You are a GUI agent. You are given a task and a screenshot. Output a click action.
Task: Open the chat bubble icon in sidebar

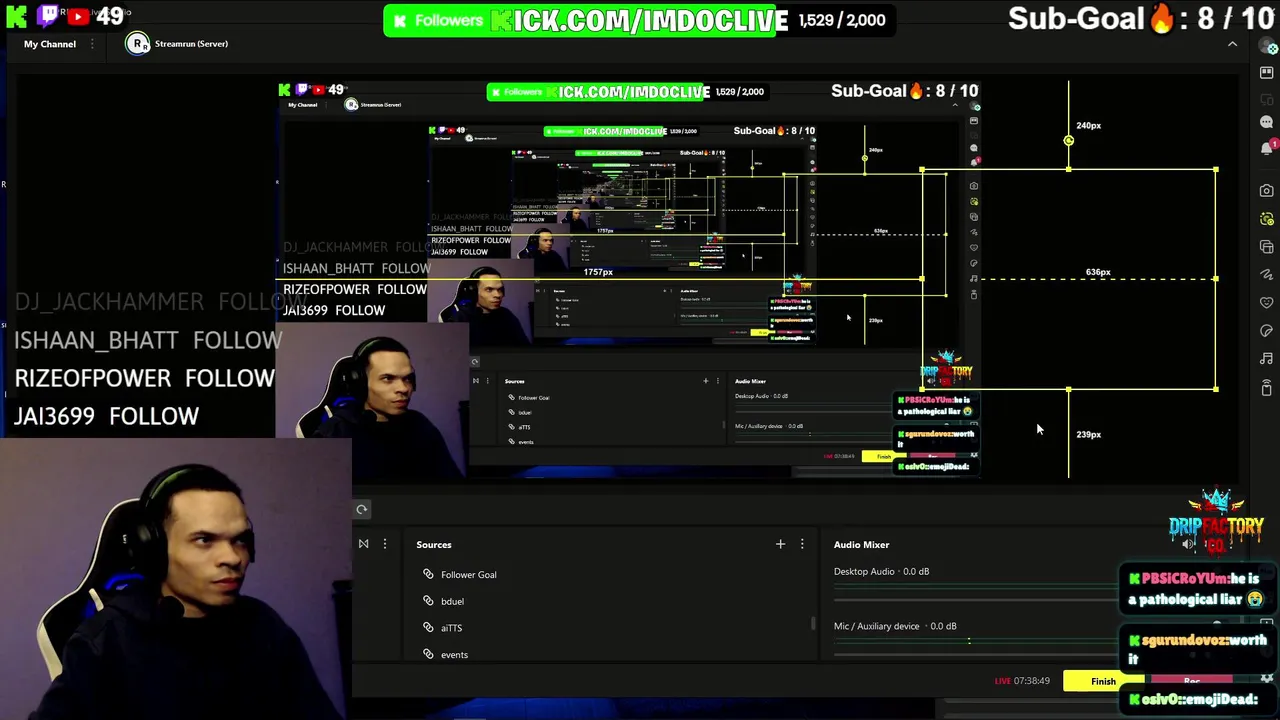click(1266, 122)
